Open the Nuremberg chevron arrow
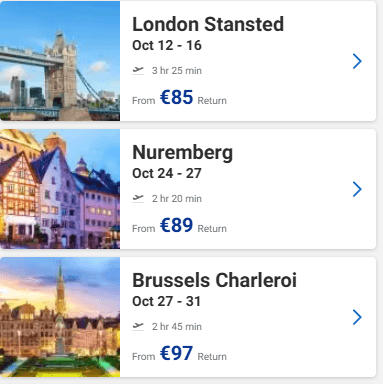The height and width of the screenshot is (384, 383). 357,189
